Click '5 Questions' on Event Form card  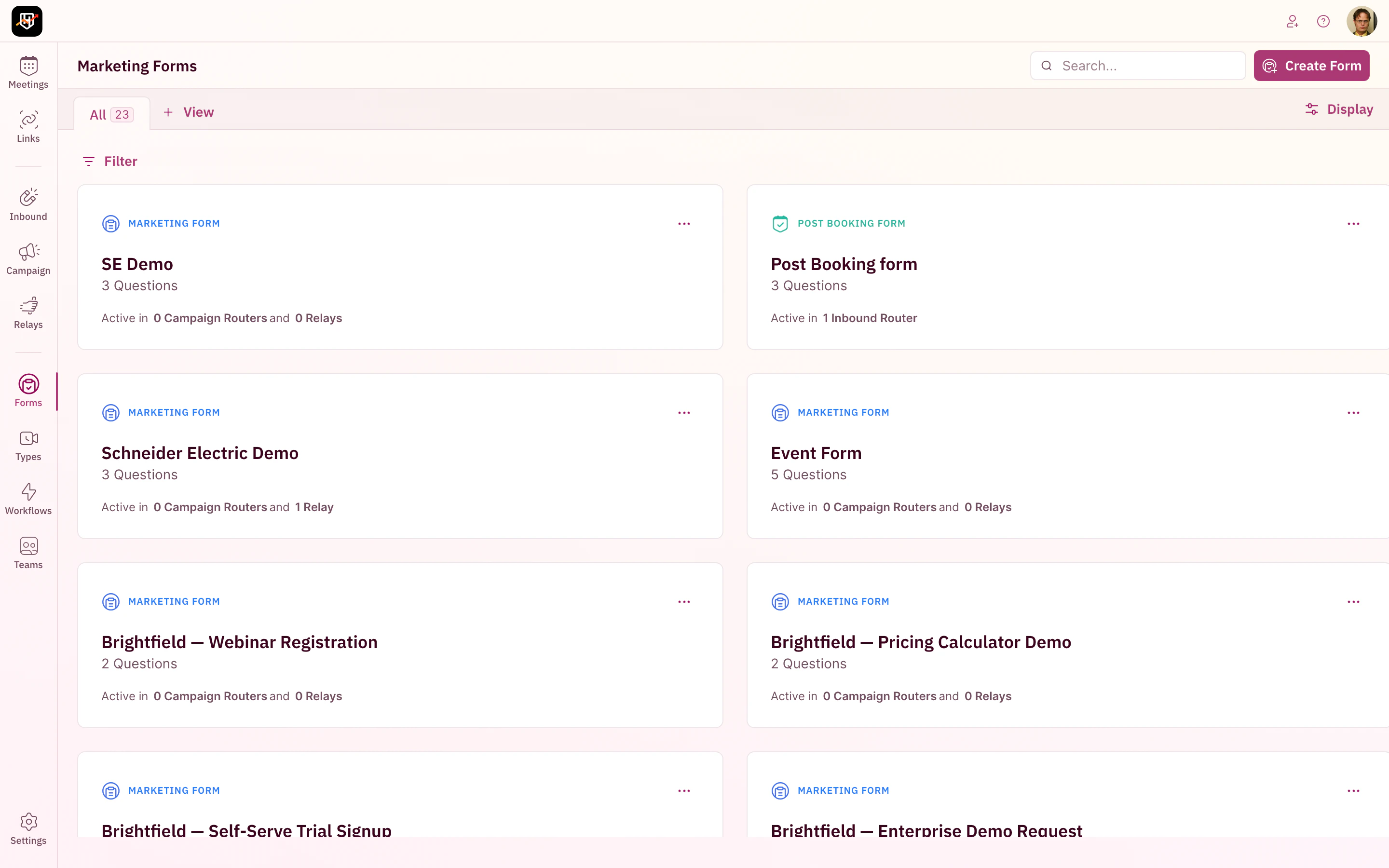coord(808,475)
